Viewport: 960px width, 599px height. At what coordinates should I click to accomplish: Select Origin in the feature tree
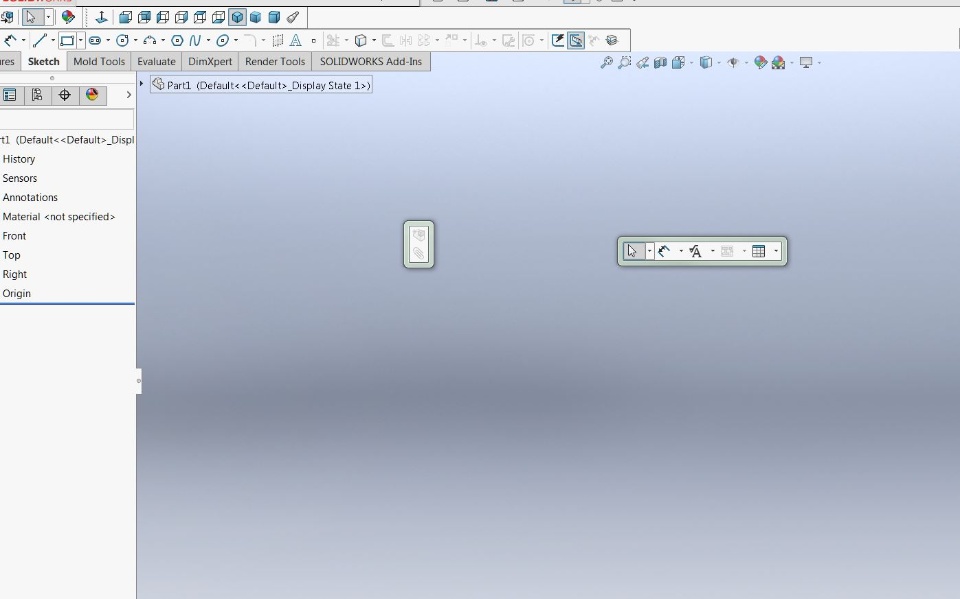pos(17,293)
